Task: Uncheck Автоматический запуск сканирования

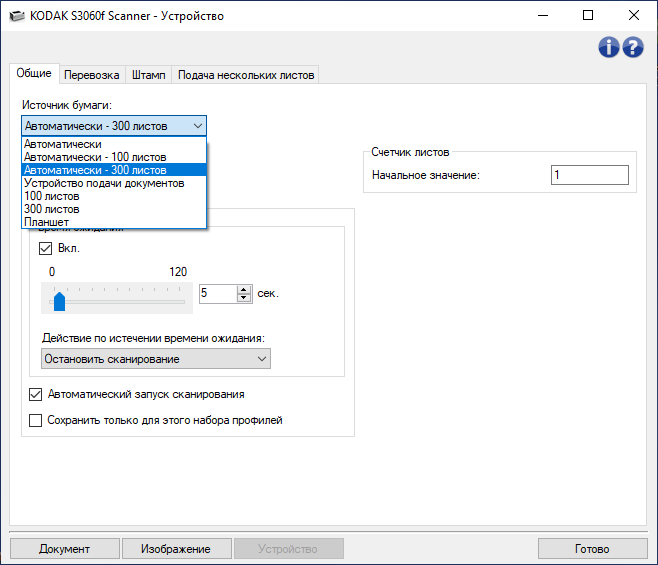Action: click(36, 395)
